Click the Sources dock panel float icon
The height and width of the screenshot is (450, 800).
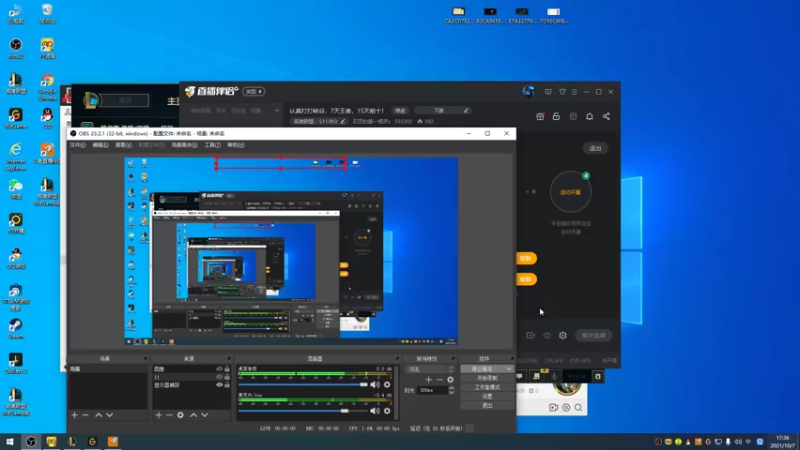pos(229,359)
